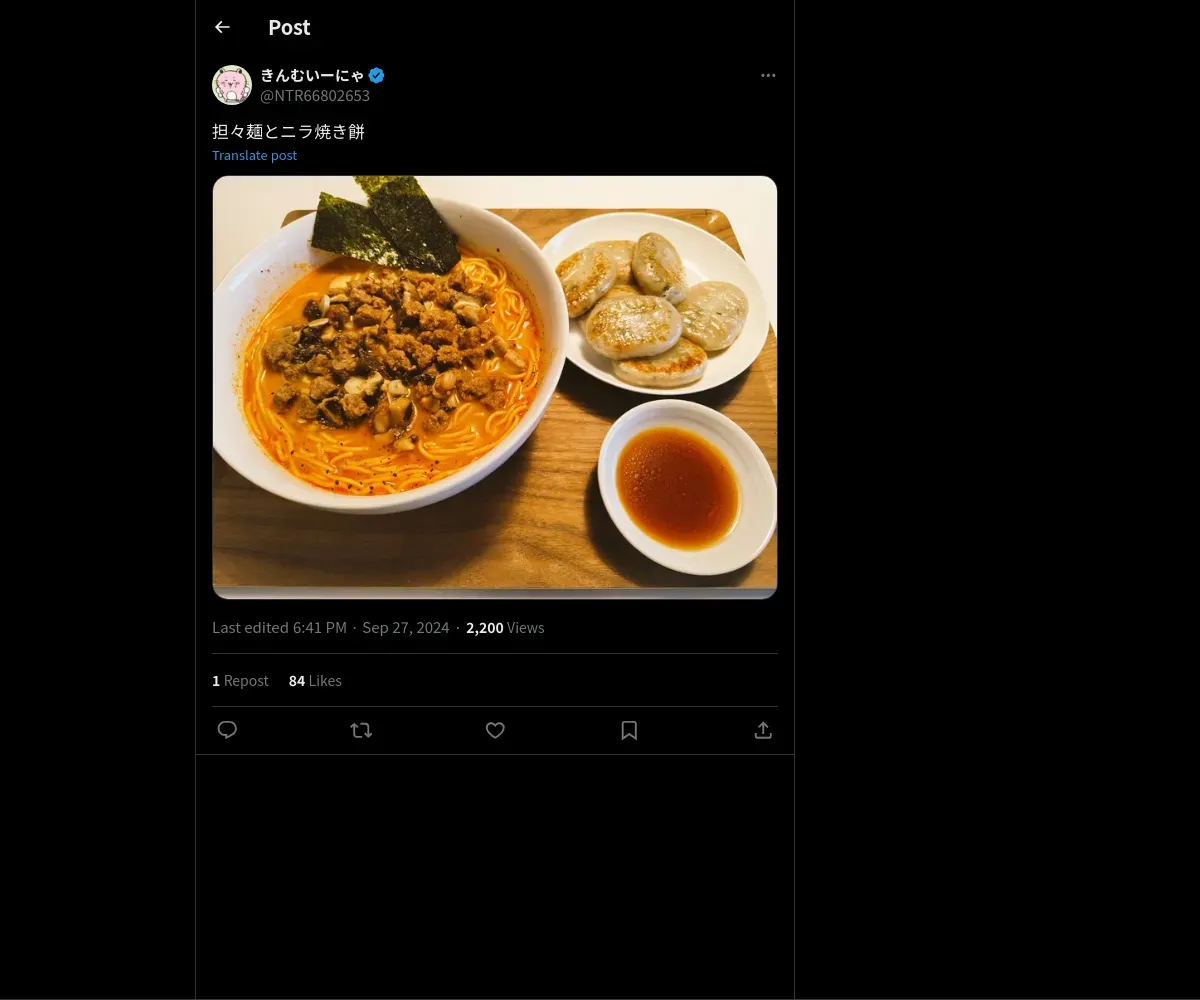Open the post's three-dot More menu

768,75
